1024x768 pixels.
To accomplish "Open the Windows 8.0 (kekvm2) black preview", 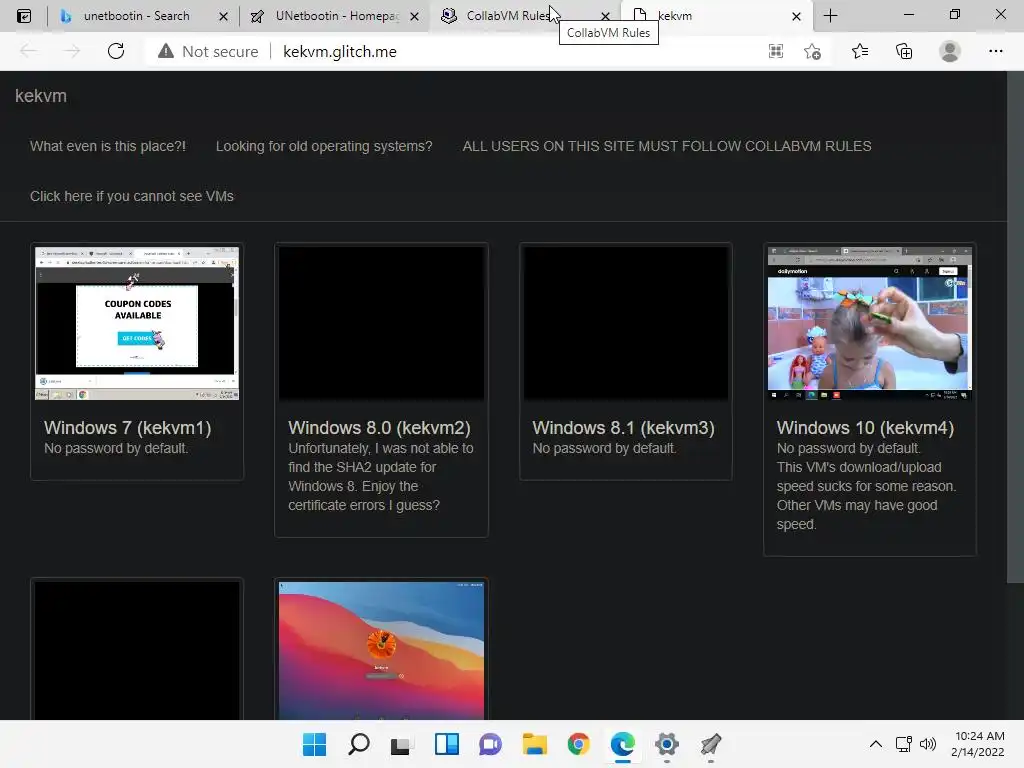I will [381, 323].
